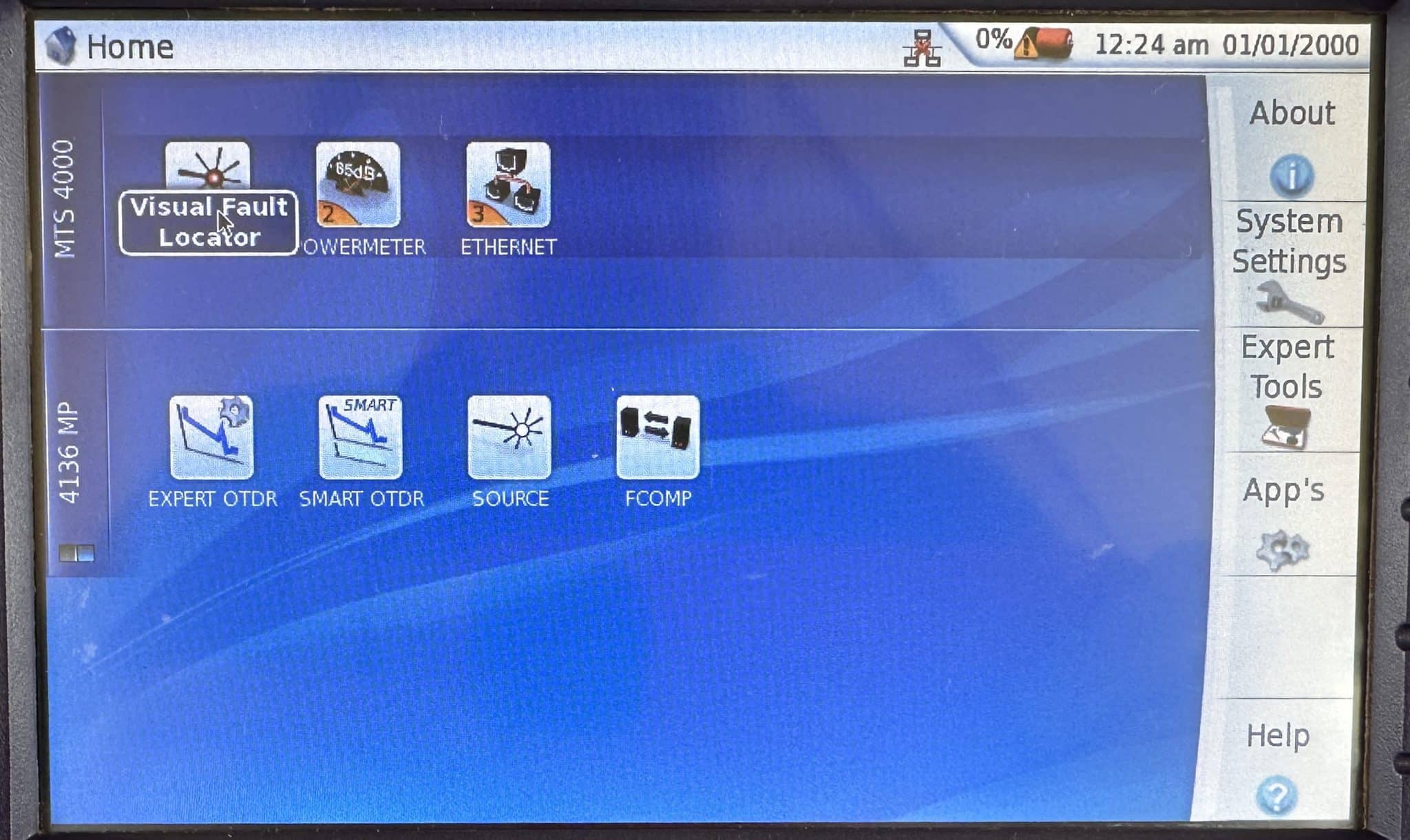
Task: Click the Help label
Action: coord(1278,736)
